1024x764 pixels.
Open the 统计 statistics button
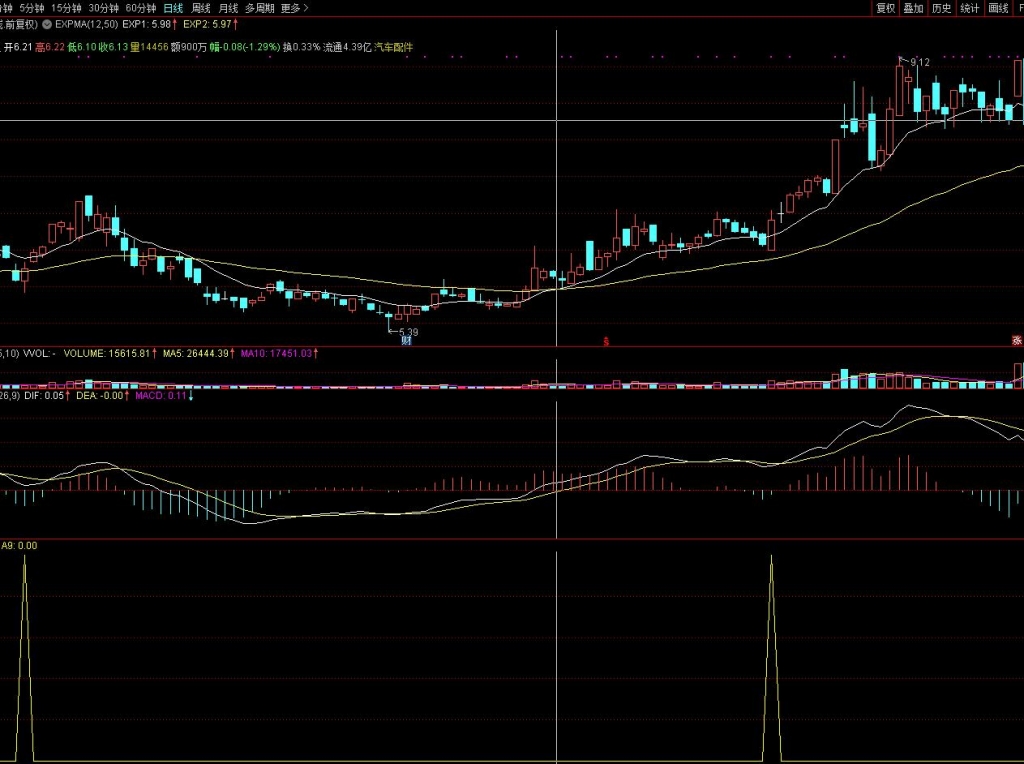[x=969, y=8]
